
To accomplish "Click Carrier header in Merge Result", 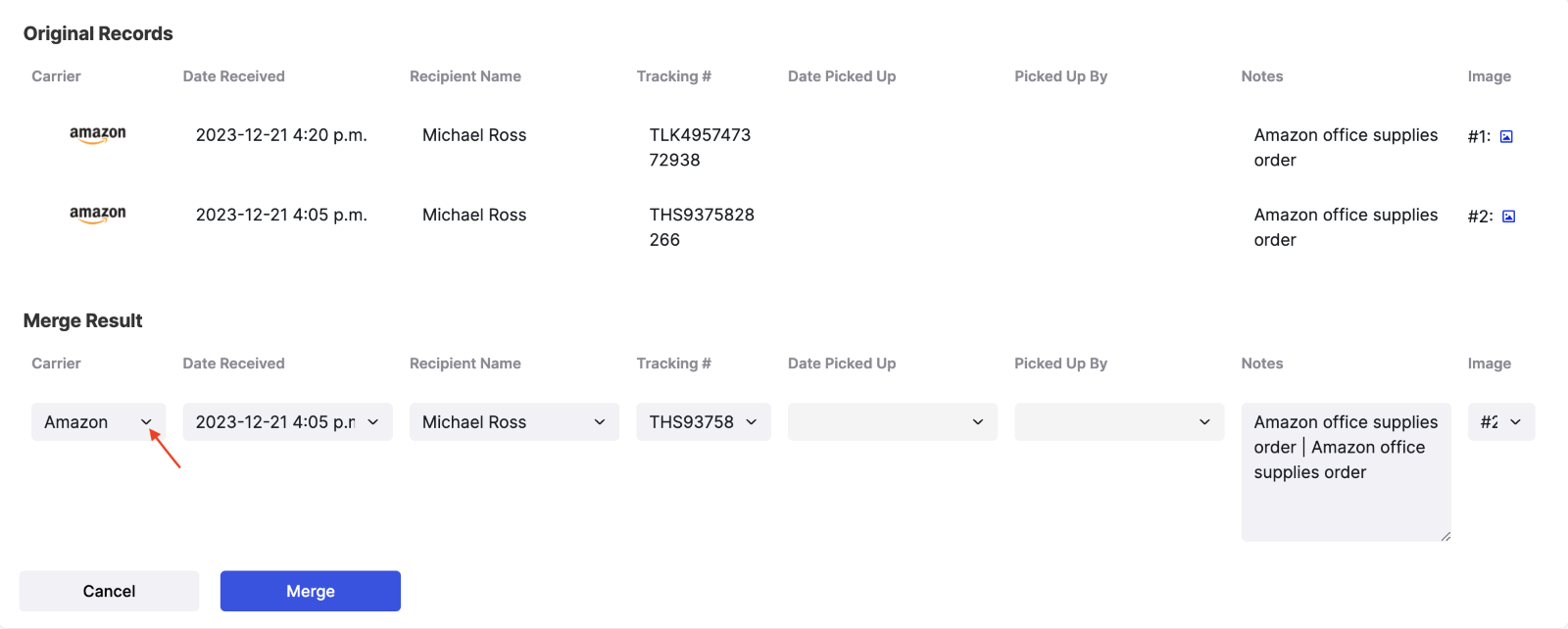I will (x=56, y=363).
